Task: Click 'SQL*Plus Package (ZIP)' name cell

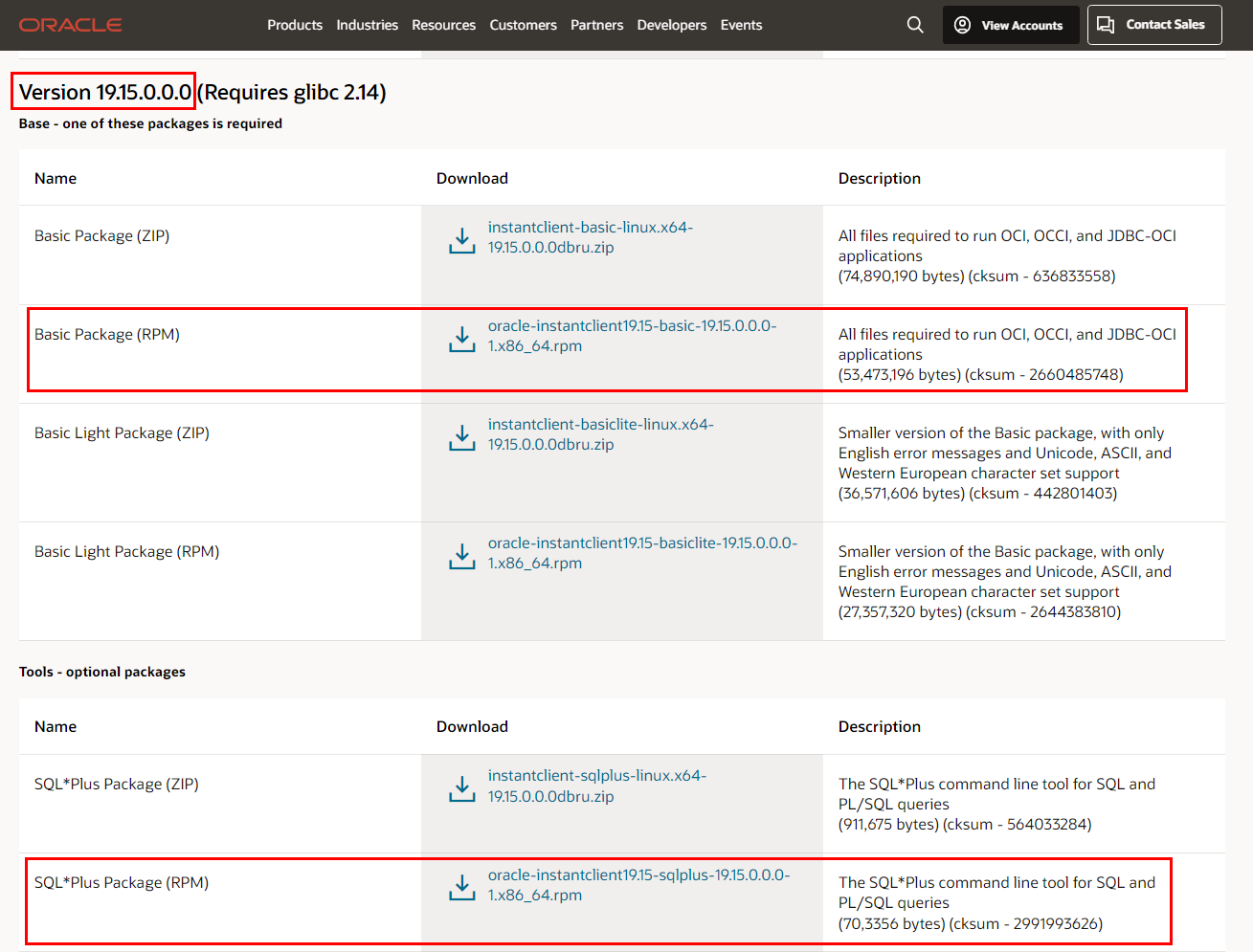Action: 117,784
